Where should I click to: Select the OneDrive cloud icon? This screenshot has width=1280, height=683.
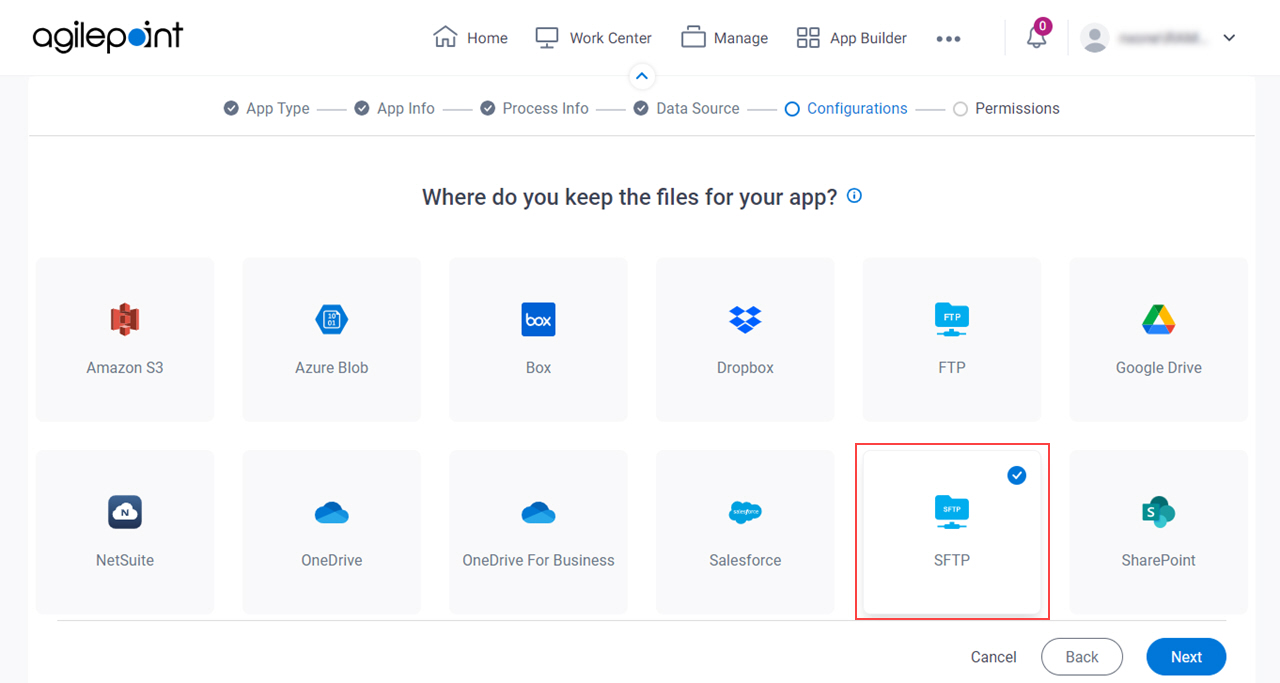(x=332, y=513)
